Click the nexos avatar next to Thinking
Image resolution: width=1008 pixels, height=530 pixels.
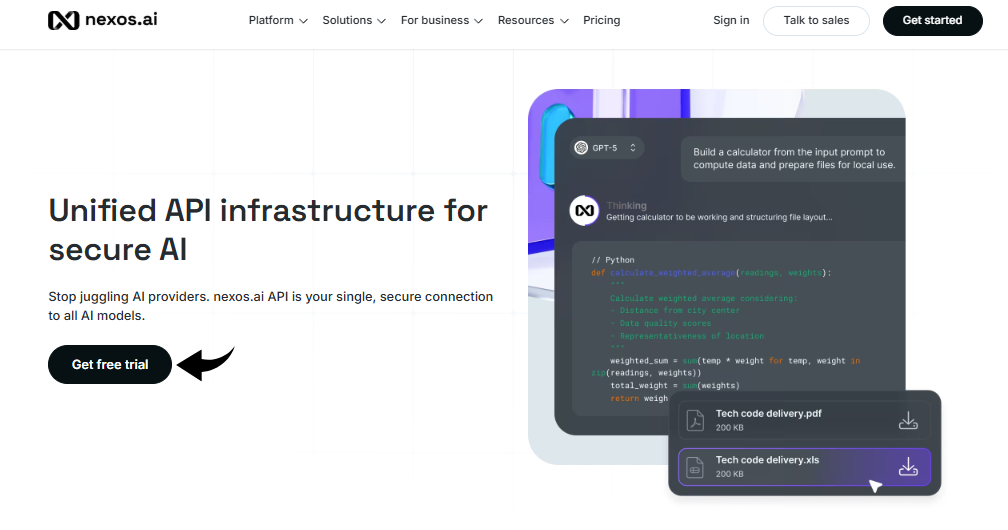click(584, 211)
